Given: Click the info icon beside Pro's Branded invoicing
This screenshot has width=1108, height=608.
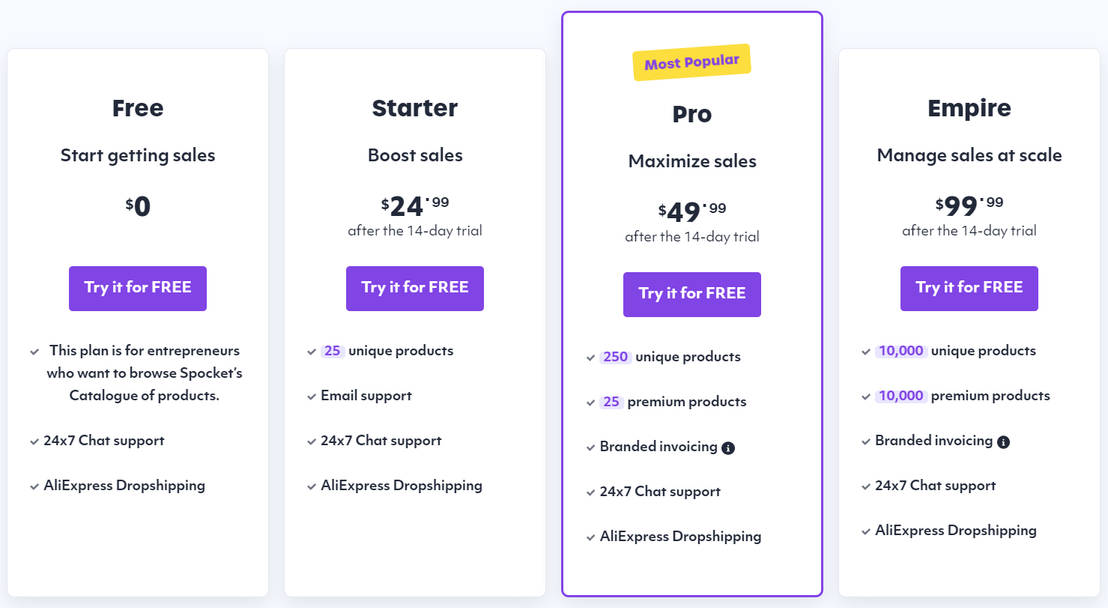Looking at the screenshot, I should 728,448.
